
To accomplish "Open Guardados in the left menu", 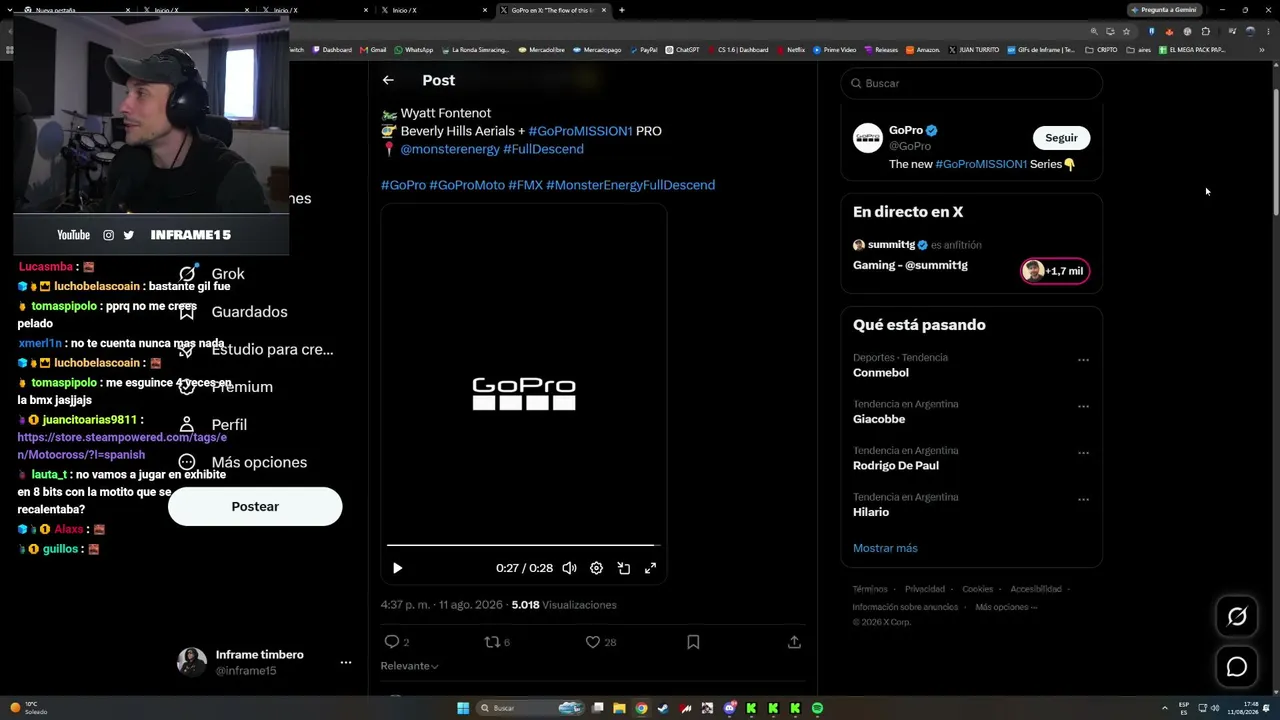I will pyautogui.click(x=233, y=312).
